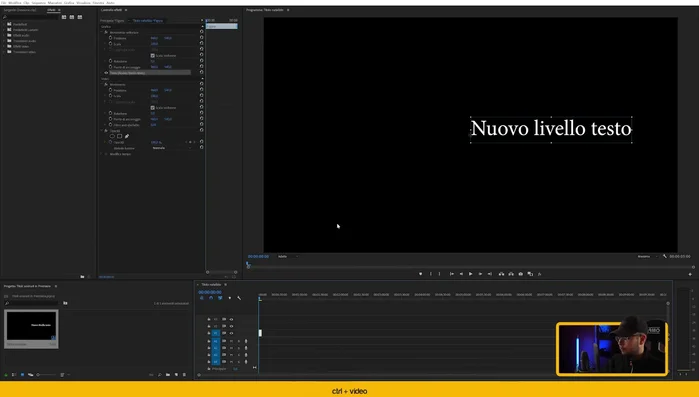
Task: Click the Program monitor playhead scrubber
Action: [x=248, y=265]
